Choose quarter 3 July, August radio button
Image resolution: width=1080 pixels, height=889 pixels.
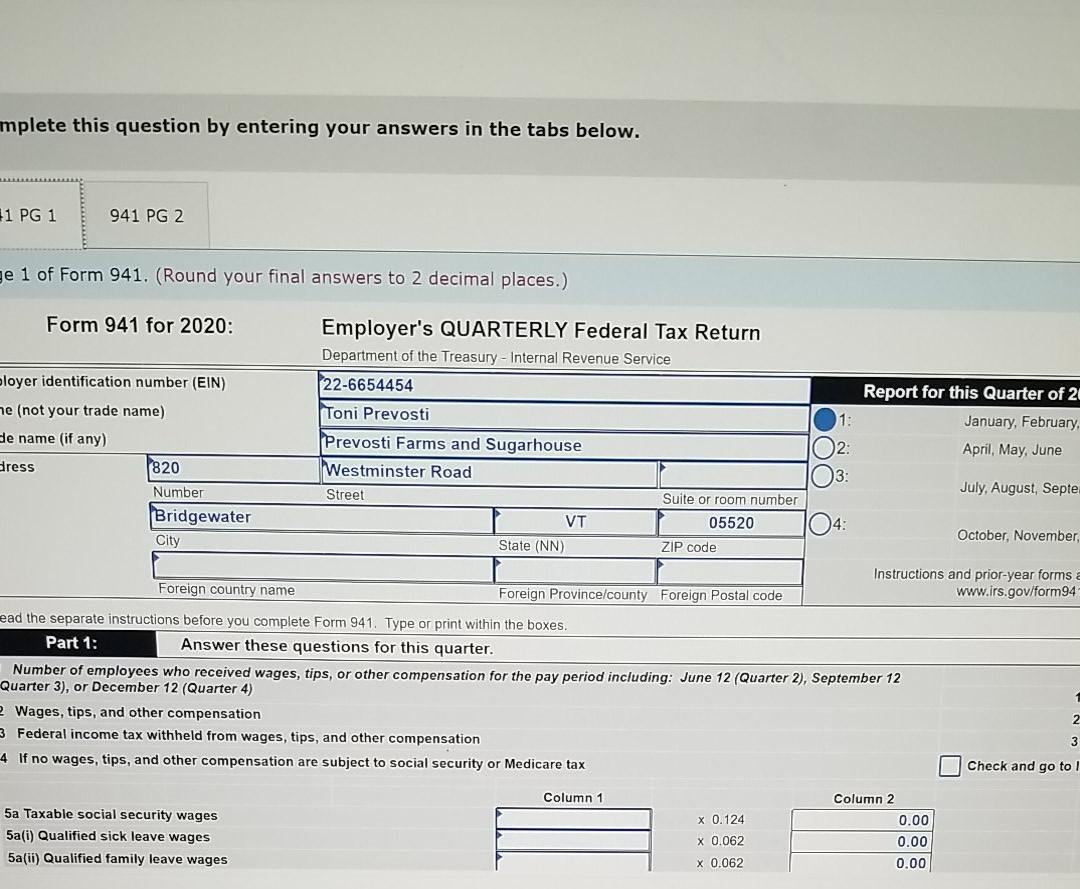pos(823,476)
